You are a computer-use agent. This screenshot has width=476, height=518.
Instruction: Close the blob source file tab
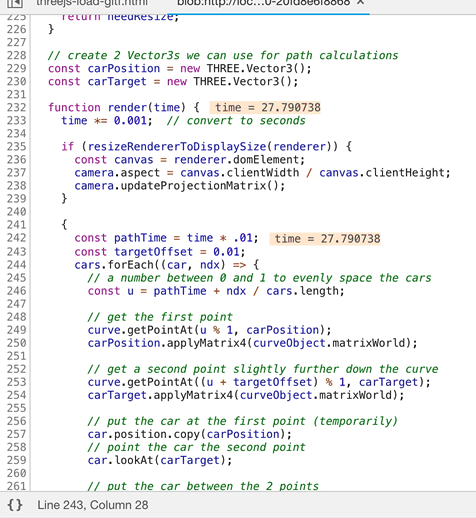[360, 3]
